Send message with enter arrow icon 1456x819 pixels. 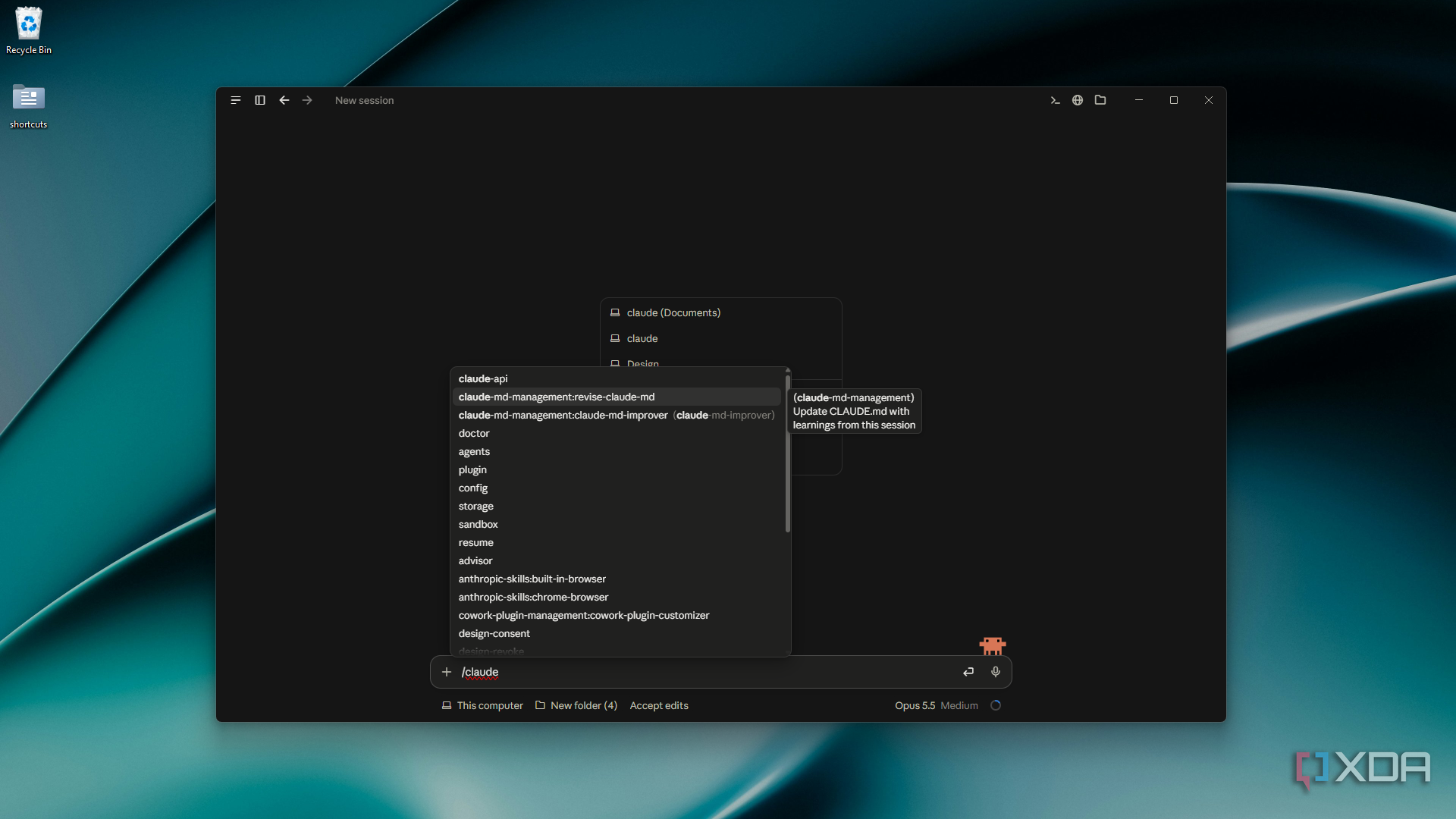(968, 672)
